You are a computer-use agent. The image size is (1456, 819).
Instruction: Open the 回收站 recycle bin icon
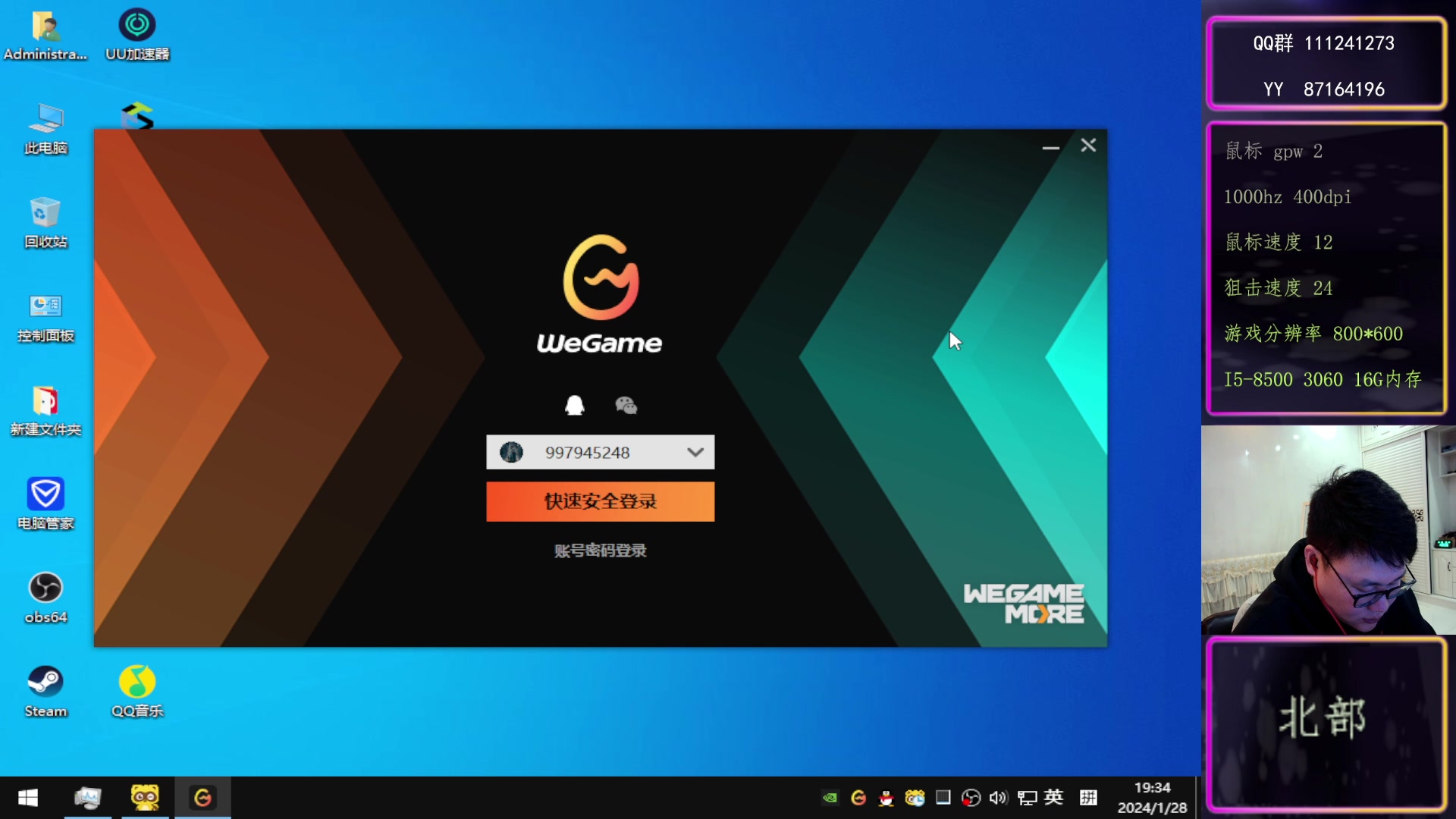[x=45, y=223]
